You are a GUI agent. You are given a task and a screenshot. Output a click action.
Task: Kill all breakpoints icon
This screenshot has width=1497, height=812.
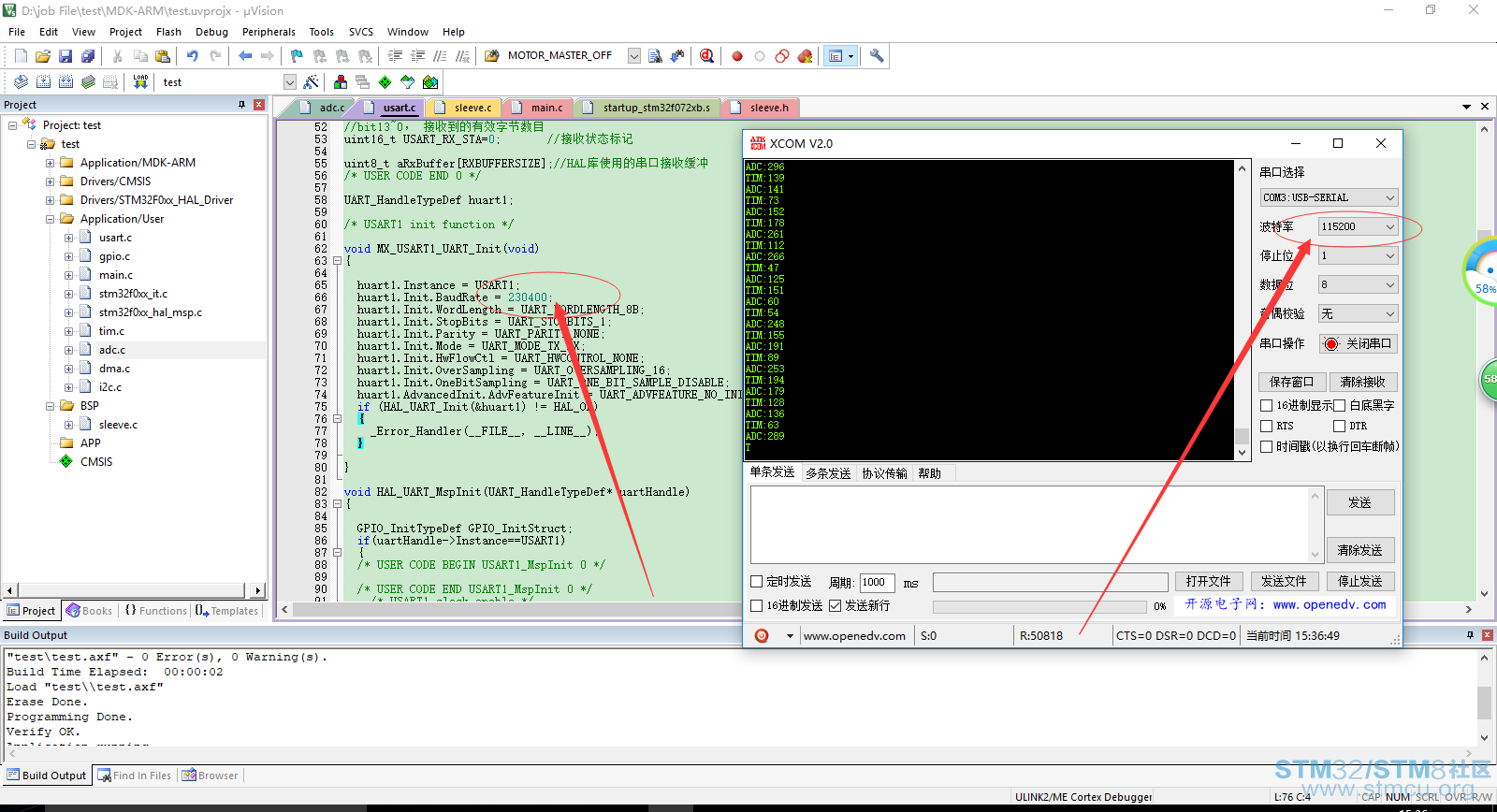pos(805,56)
